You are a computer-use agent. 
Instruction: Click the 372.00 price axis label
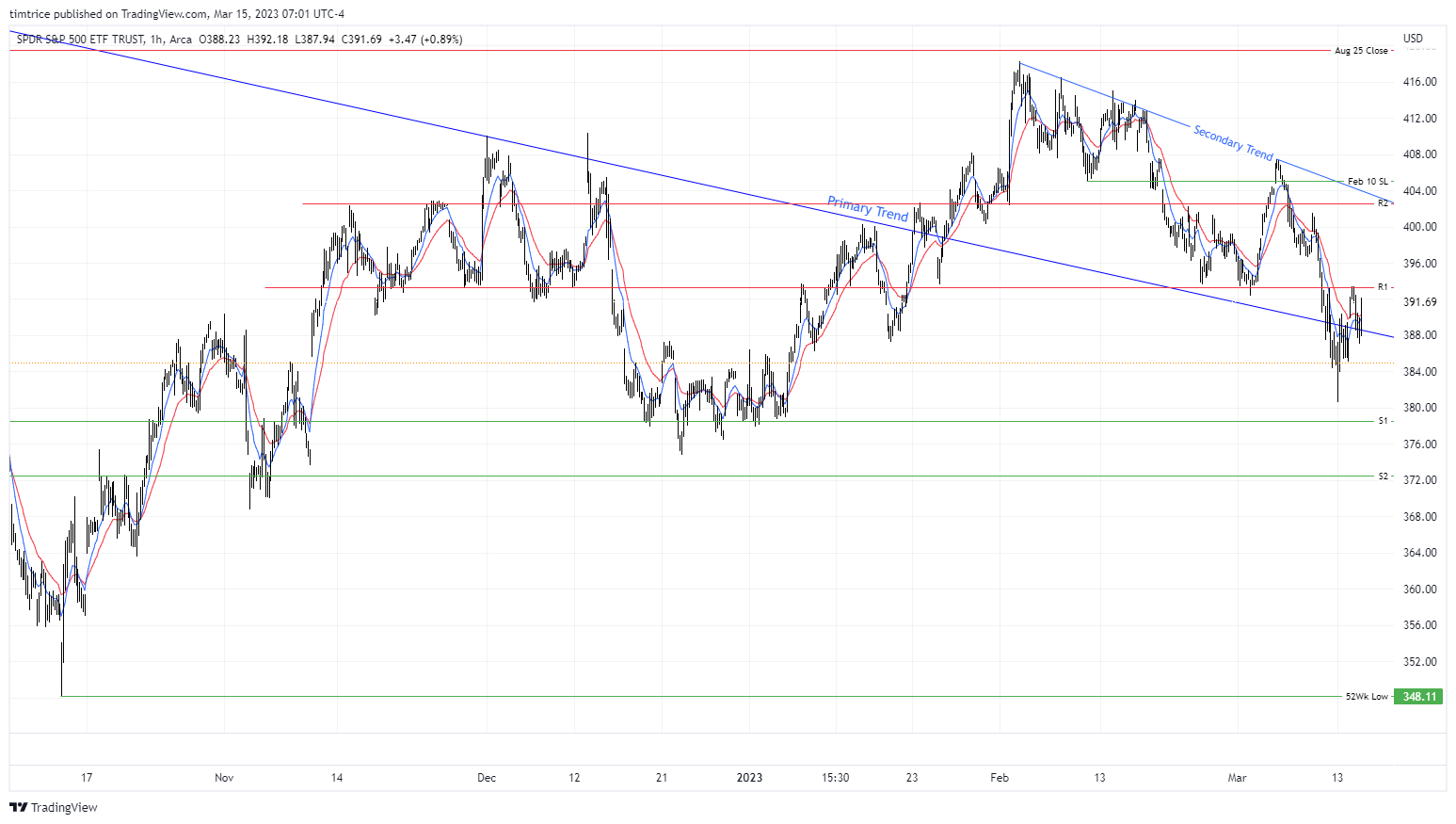coord(1419,480)
